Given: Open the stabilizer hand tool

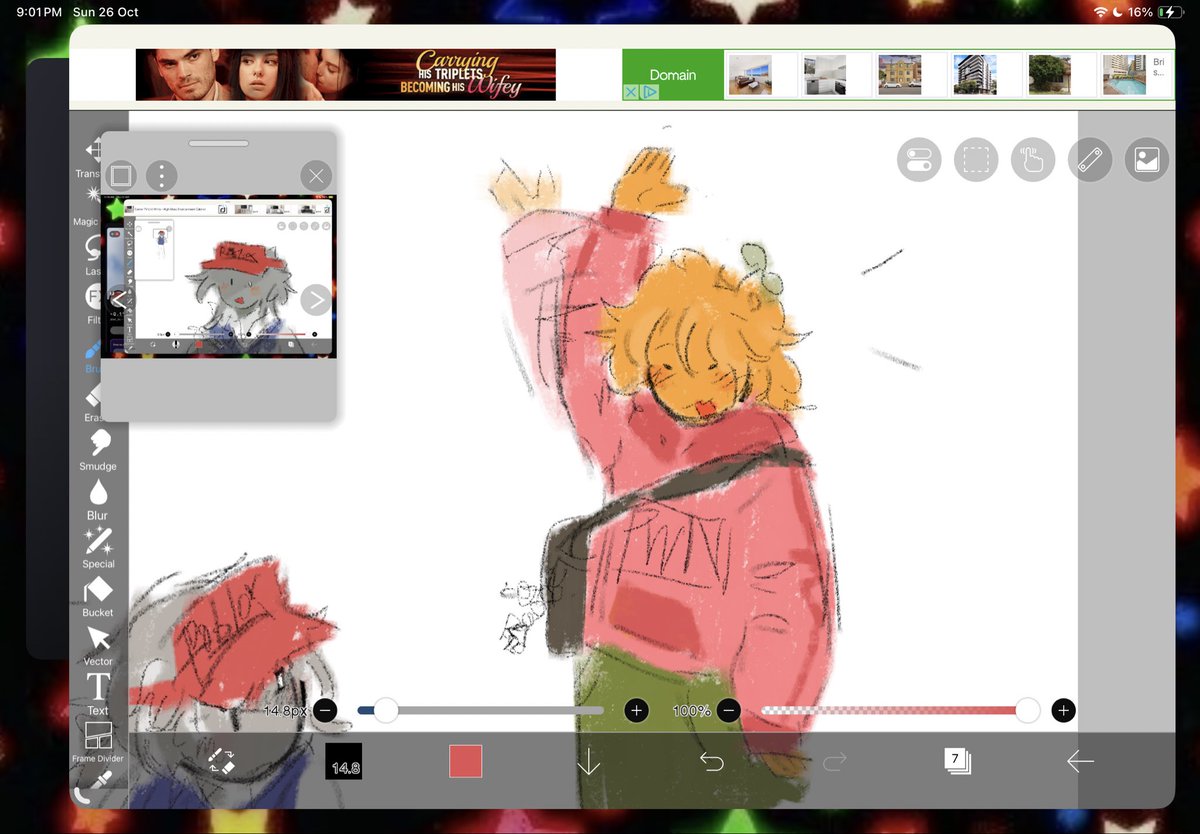Looking at the screenshot, I should click(1033, 160).
